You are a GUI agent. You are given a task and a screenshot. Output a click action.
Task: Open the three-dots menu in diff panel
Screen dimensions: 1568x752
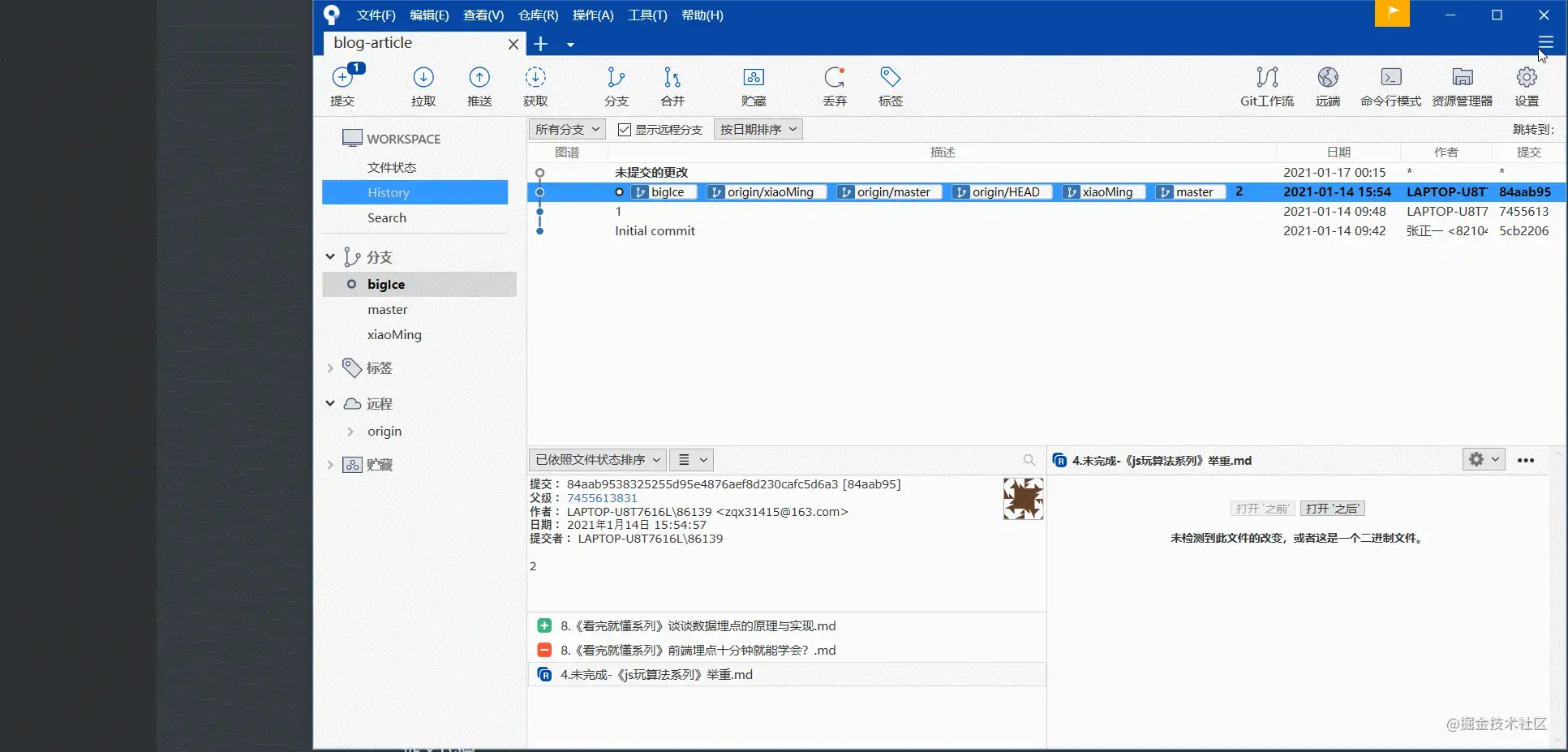click(x=1526, y=460)
